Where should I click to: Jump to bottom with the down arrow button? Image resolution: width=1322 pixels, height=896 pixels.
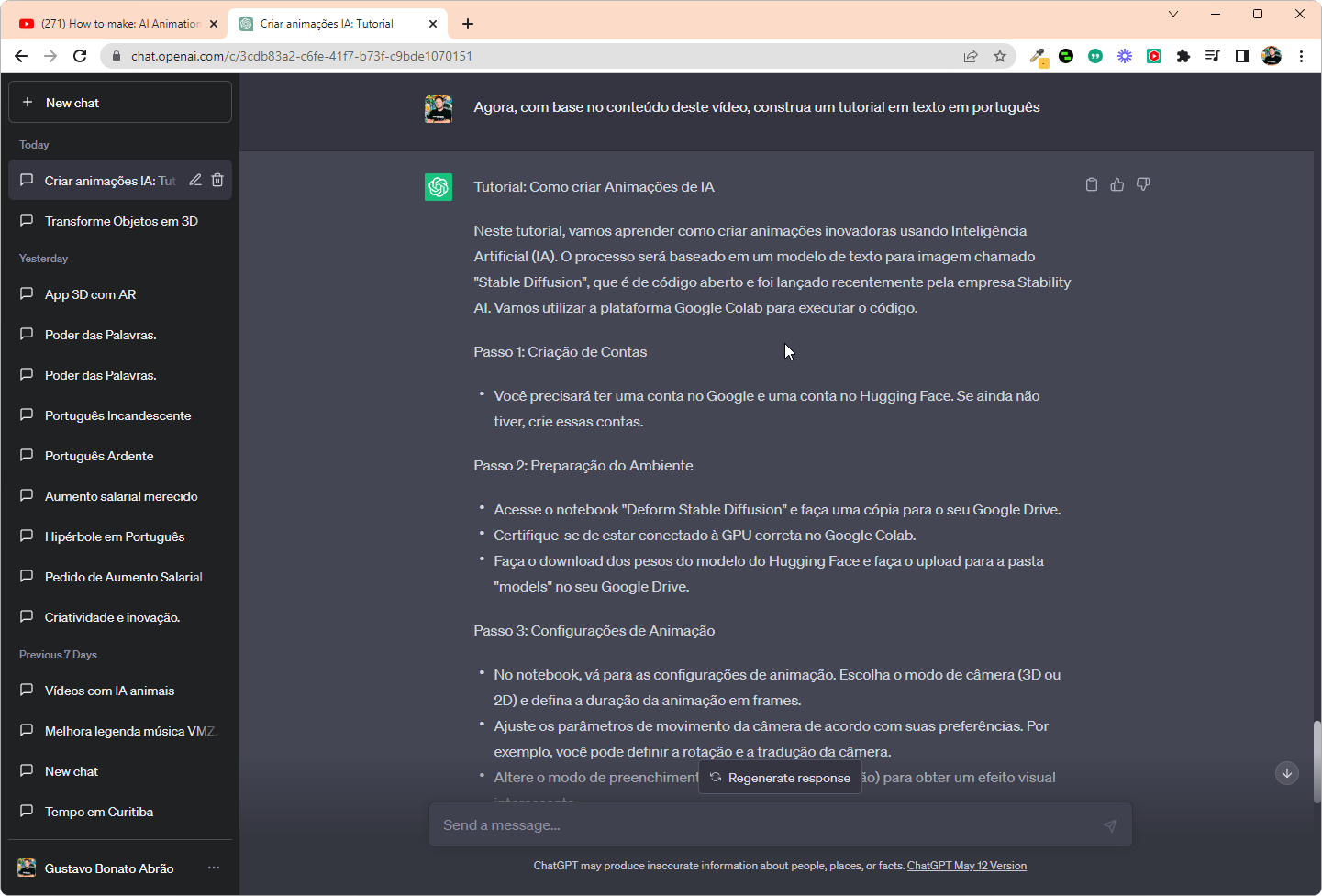[x=1287, y=773]
